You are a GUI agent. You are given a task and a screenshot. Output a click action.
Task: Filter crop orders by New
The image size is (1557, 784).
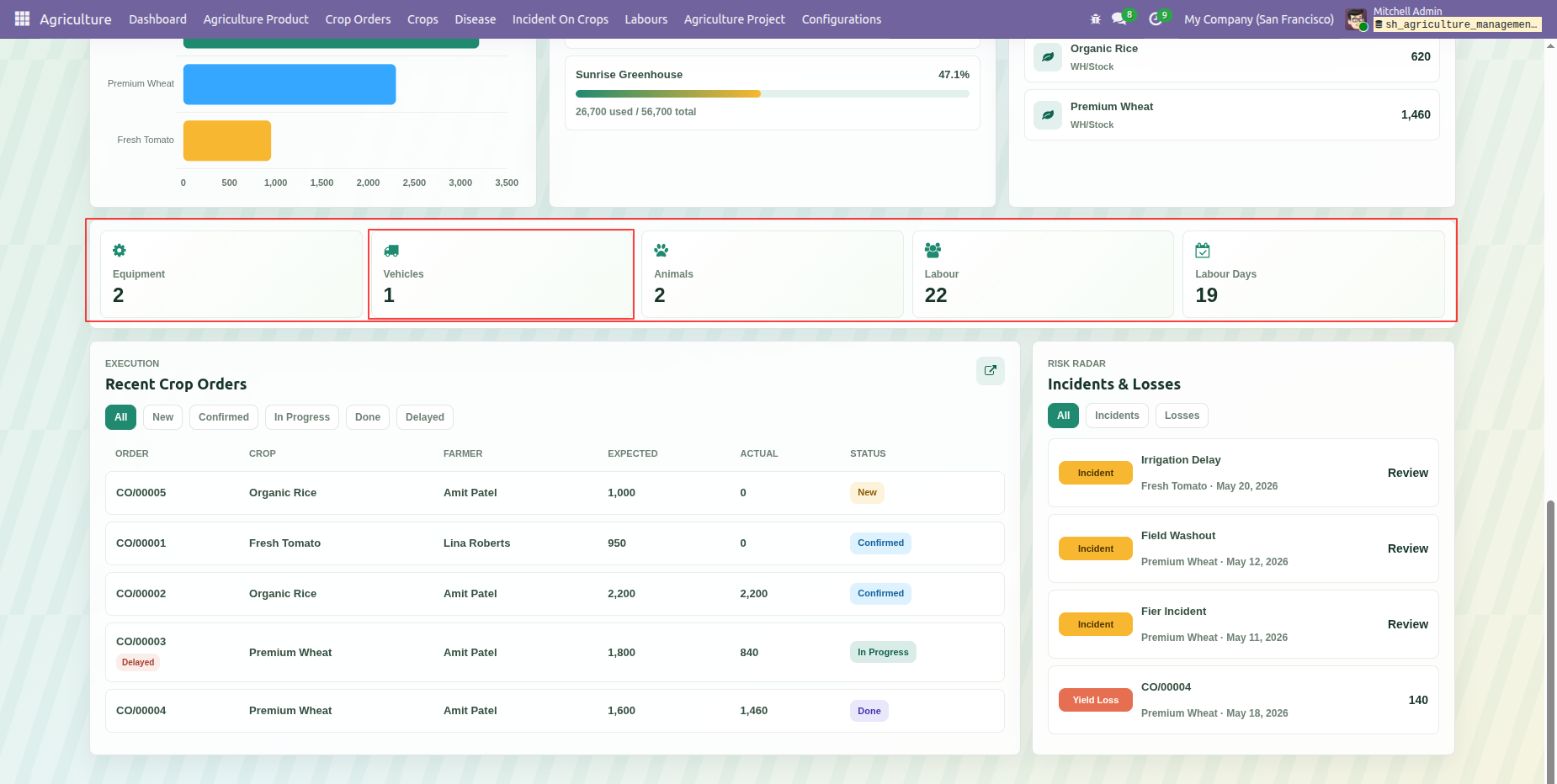(x=162, y=417)
